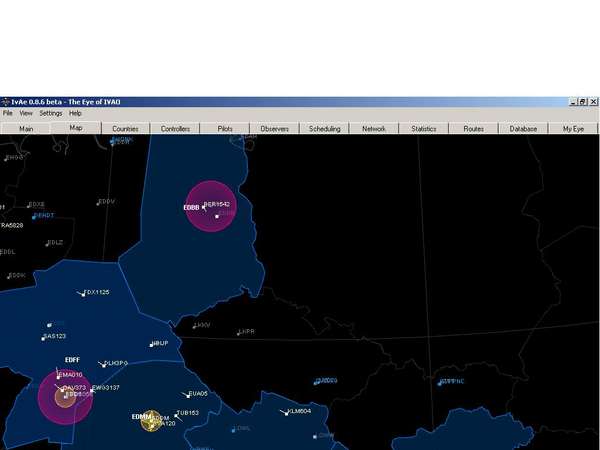The width and height of the screenshot is (600, 450).
Task: Click the BER1642 aircraft marker
Action: 204,206
